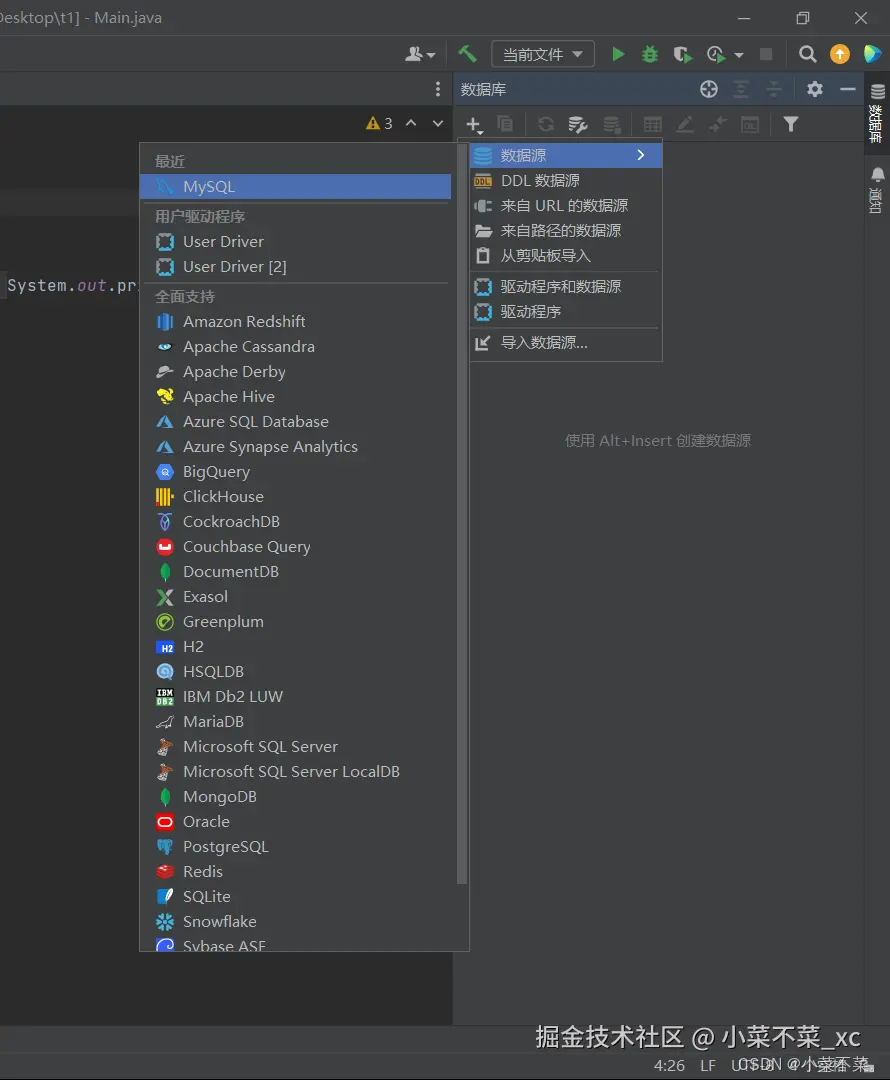Click the Build project hammer icon
This screenshot has height=1080, width=890.
[467, 54]
